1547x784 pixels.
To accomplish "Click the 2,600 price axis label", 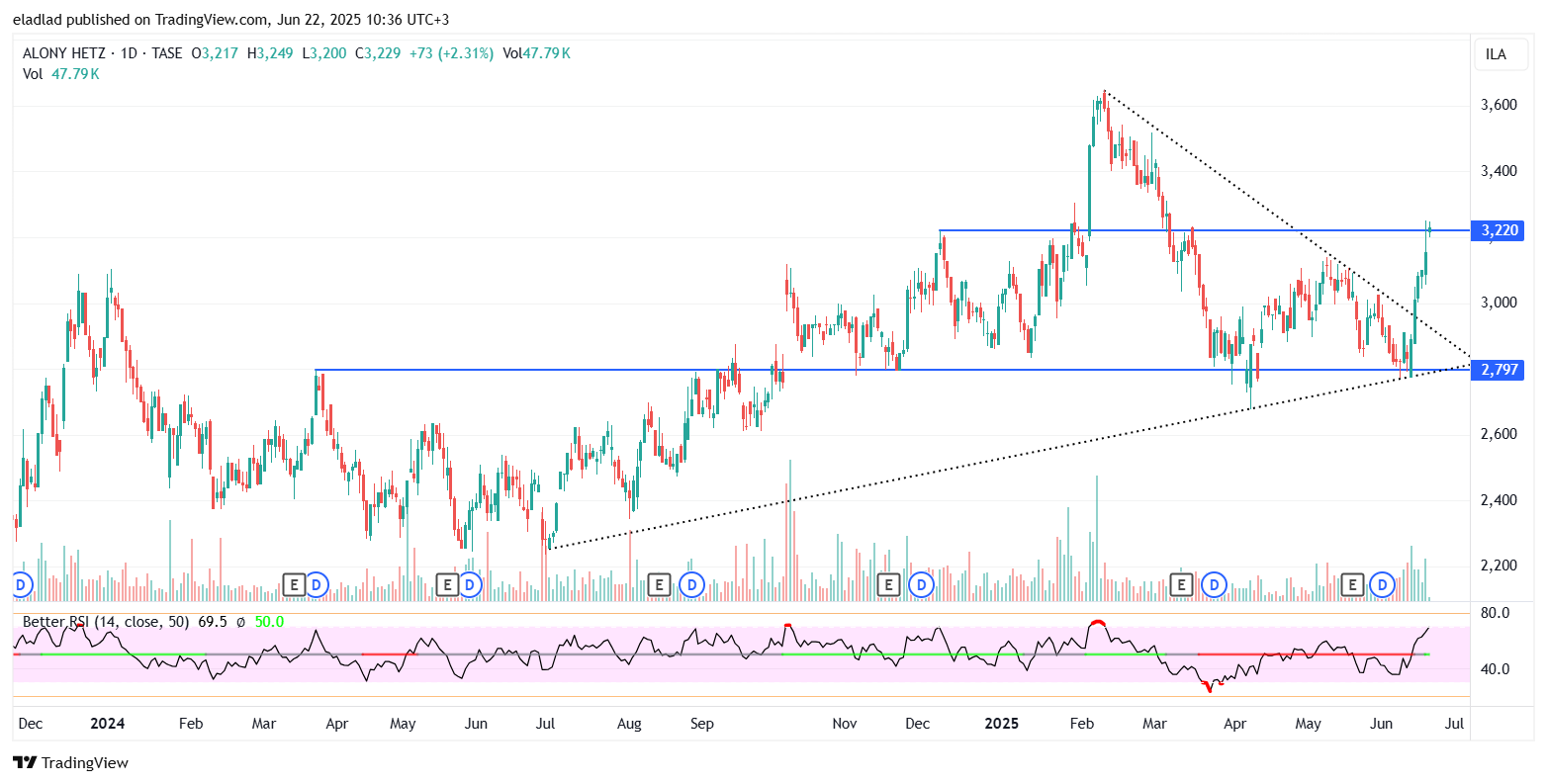I will coord(1501,434).
